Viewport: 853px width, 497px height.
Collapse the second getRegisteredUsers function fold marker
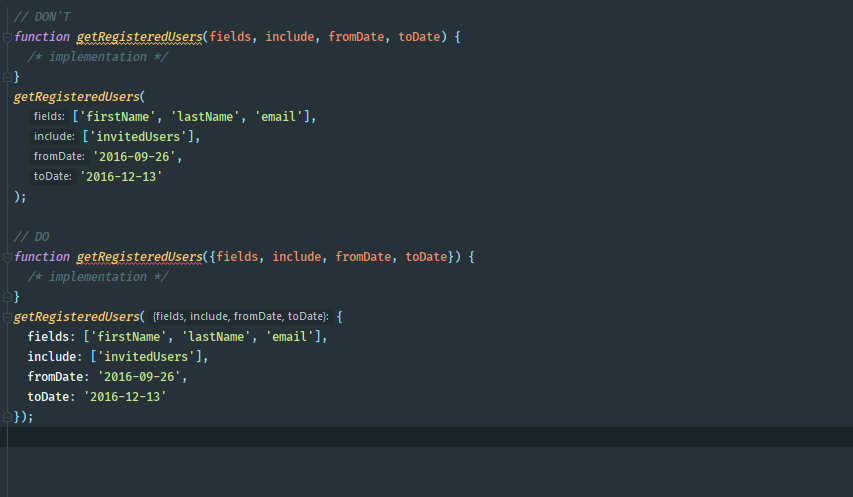point(8,257)
